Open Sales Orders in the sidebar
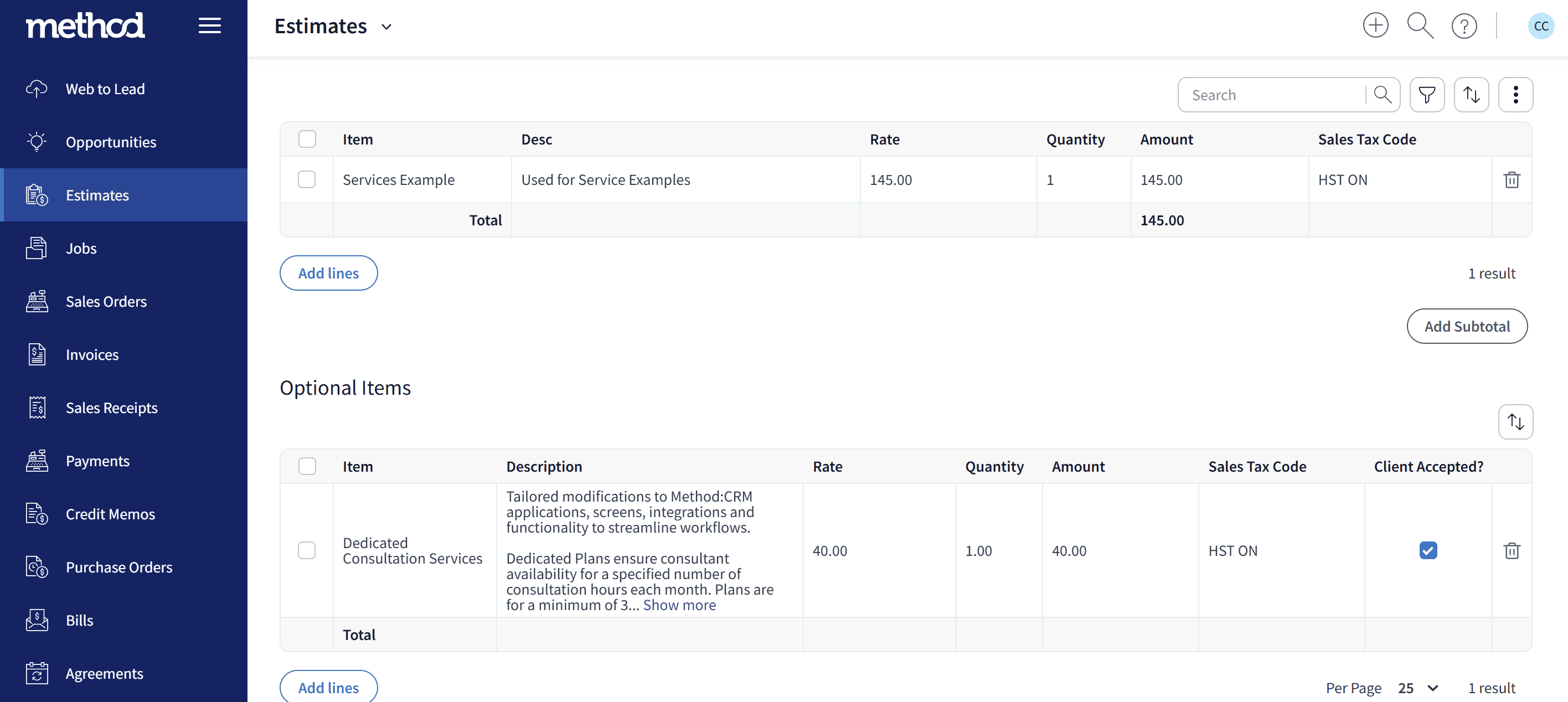This screenshot has height=702, width=1568. coord(123,301)
